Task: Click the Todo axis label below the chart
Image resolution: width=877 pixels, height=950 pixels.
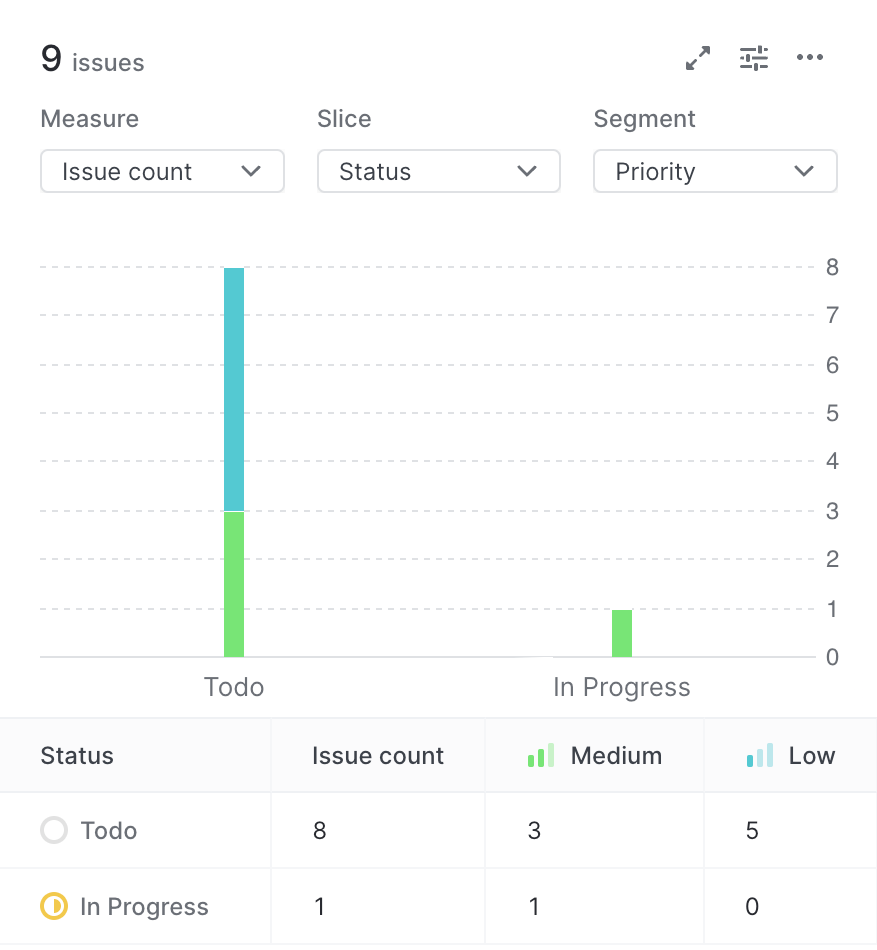Action: click(234, 687)
